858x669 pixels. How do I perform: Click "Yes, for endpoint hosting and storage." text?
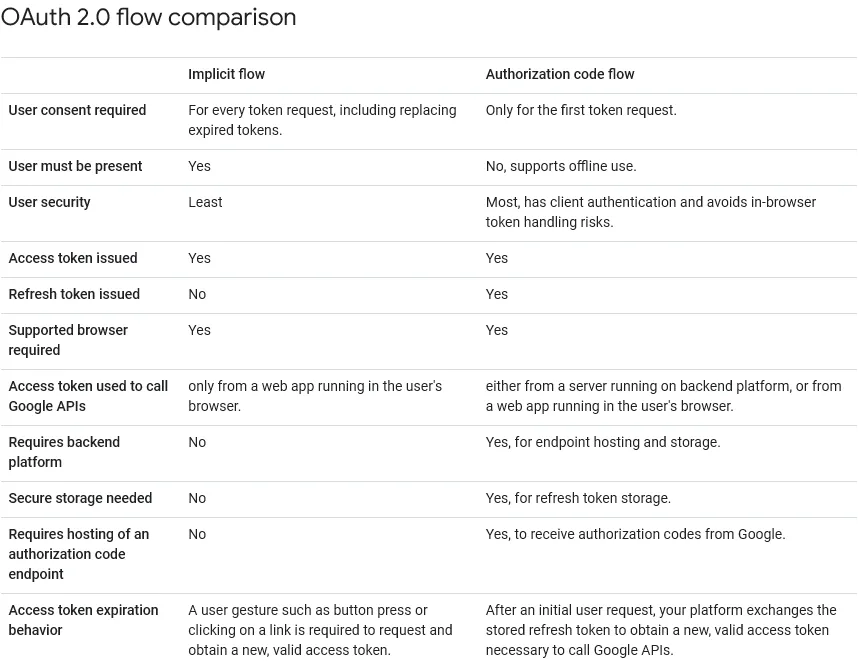603,442
